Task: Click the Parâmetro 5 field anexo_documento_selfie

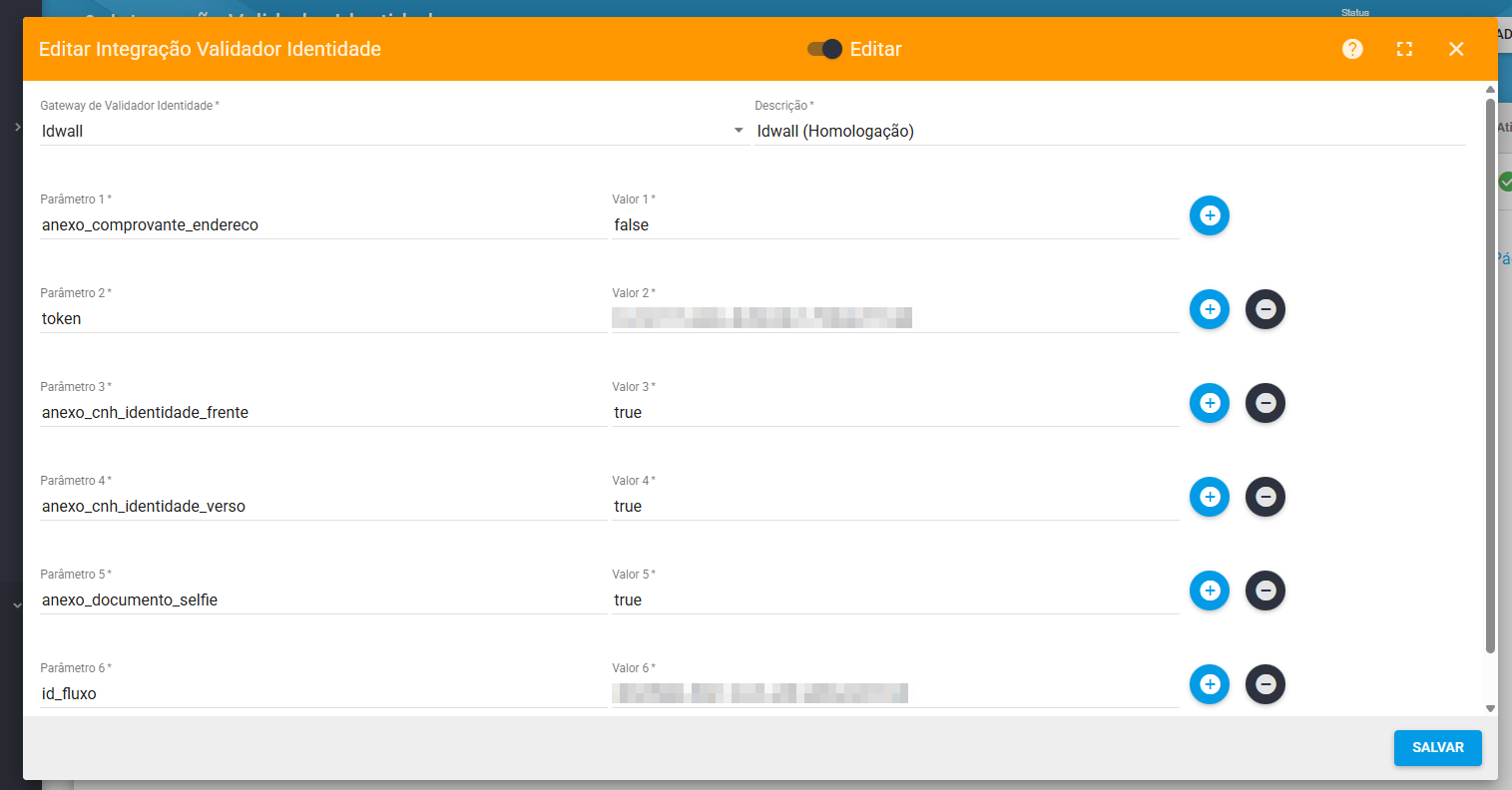Action: [x=323, y=600]
